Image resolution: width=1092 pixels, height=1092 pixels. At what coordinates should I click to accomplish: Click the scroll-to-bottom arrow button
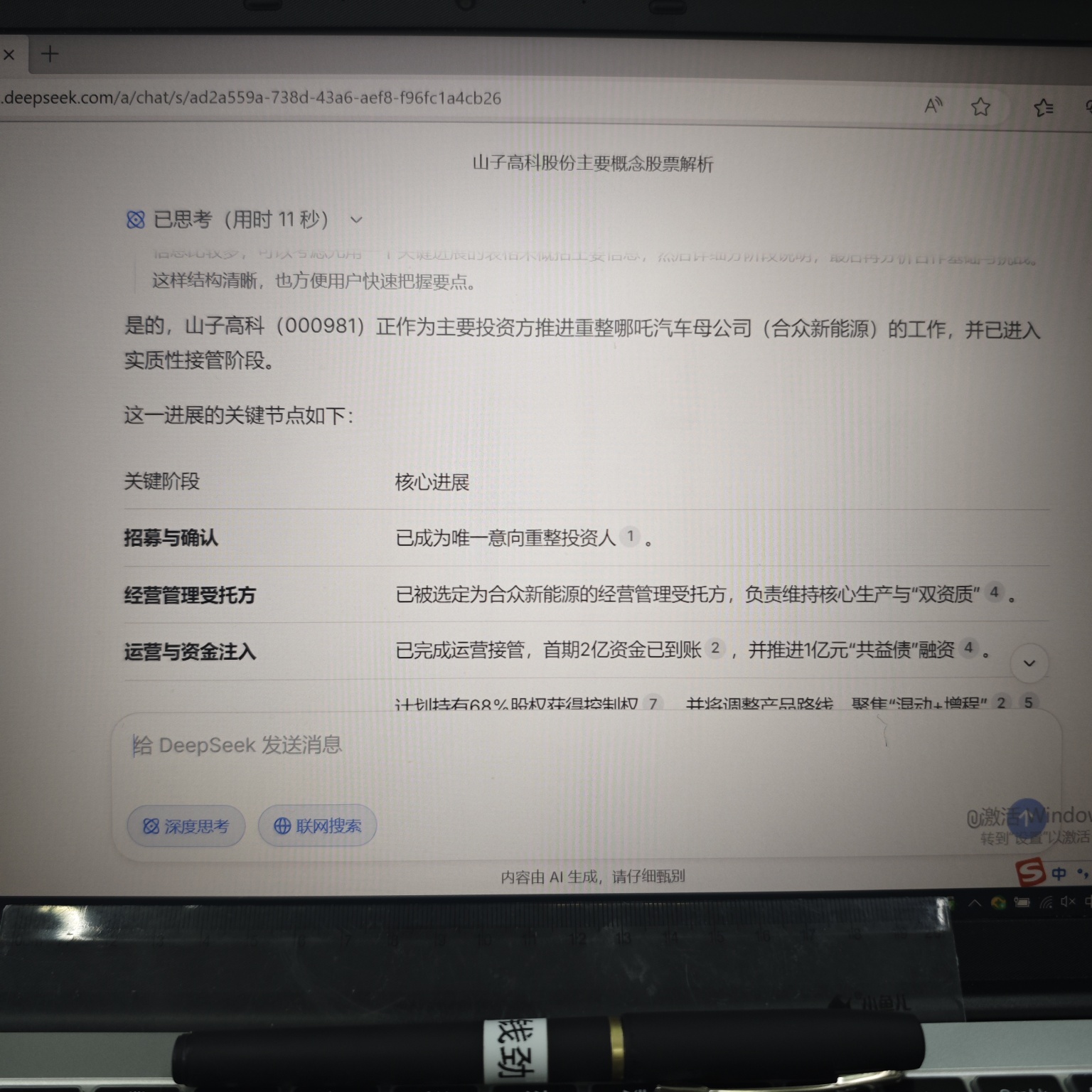[x=1029, y=663]
